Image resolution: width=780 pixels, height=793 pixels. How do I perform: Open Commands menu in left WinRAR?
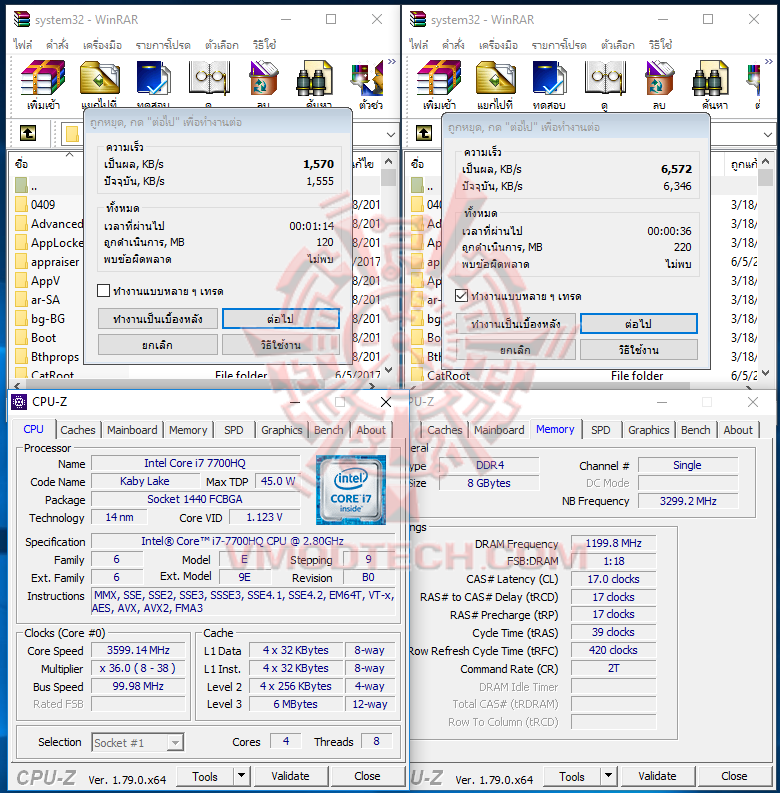(57, 45)
